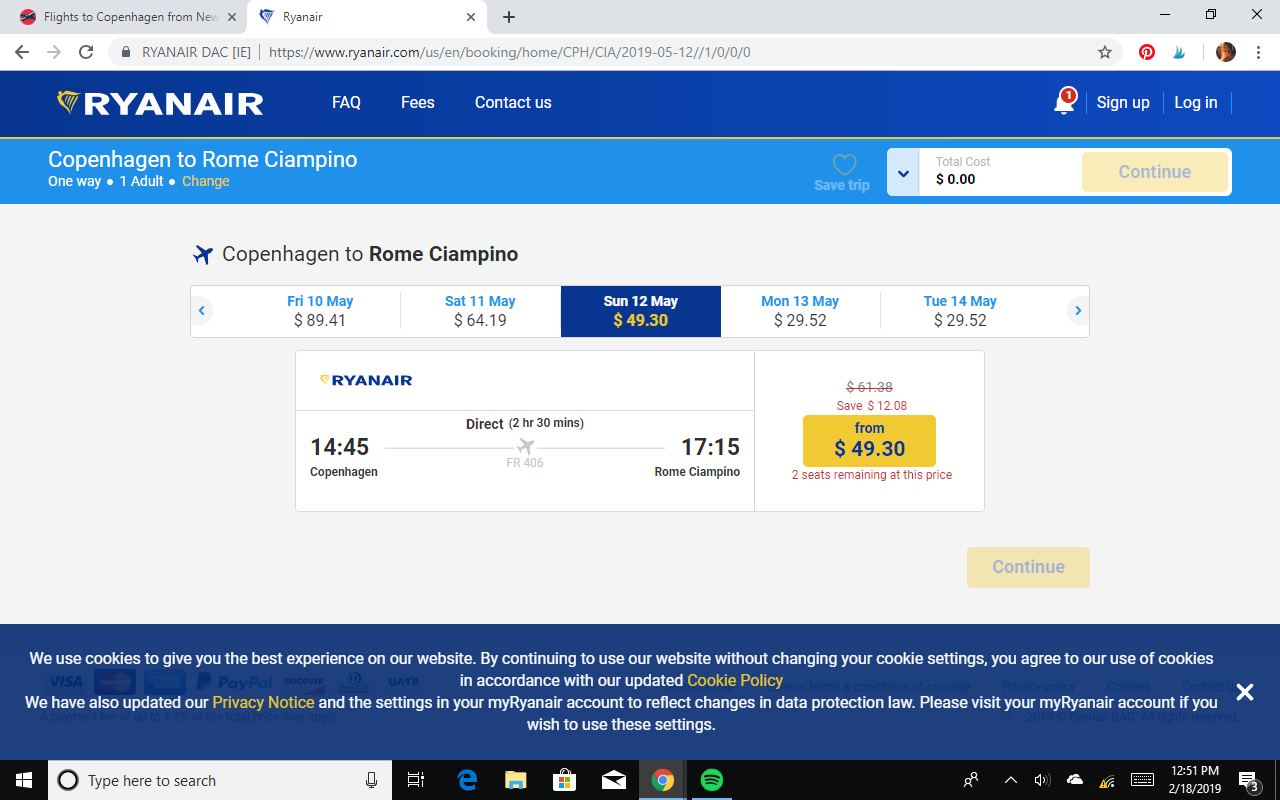Image resolution: width=1280 pixels, height=800 pixels.
Task: Click Log in link
Action: tap(1196, 102)
